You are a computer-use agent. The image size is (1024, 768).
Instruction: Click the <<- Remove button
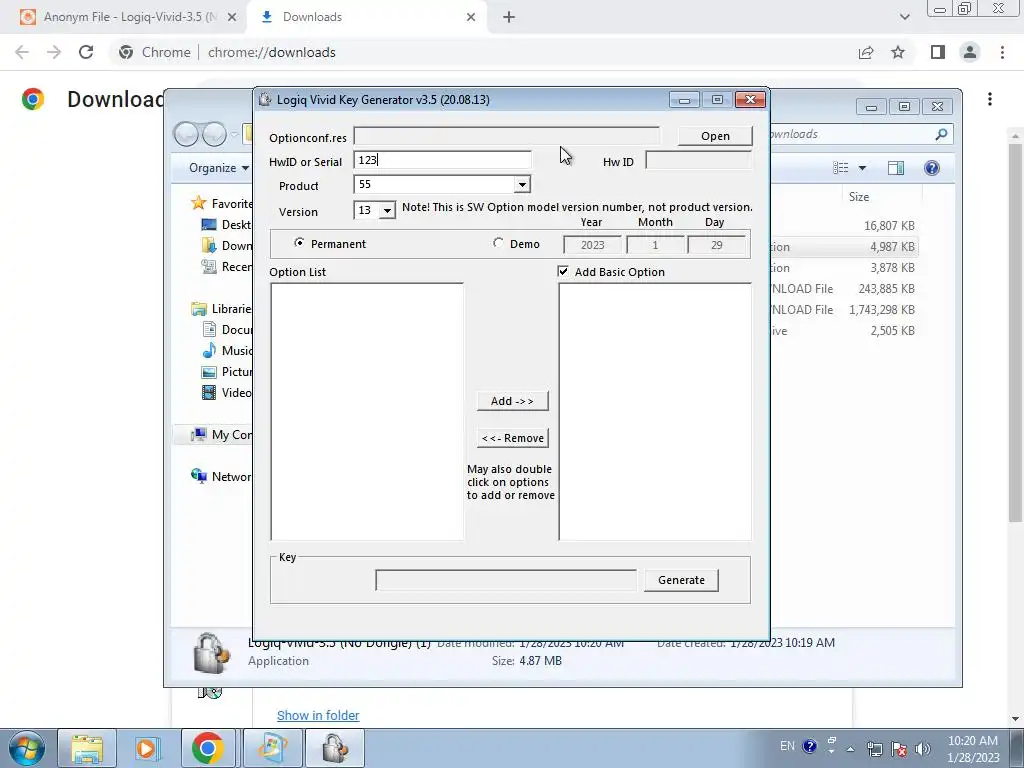pos(513,438)
